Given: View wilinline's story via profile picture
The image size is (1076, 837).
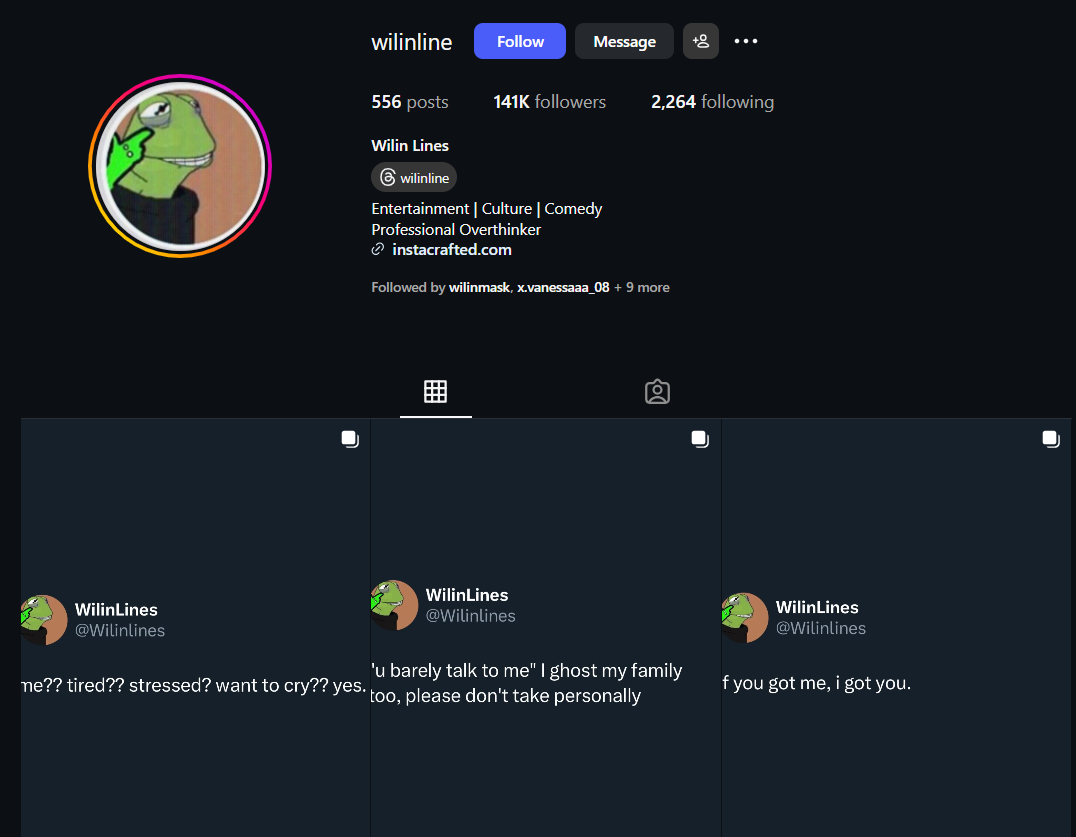Looking at the screenshot, I should (180, 166).
